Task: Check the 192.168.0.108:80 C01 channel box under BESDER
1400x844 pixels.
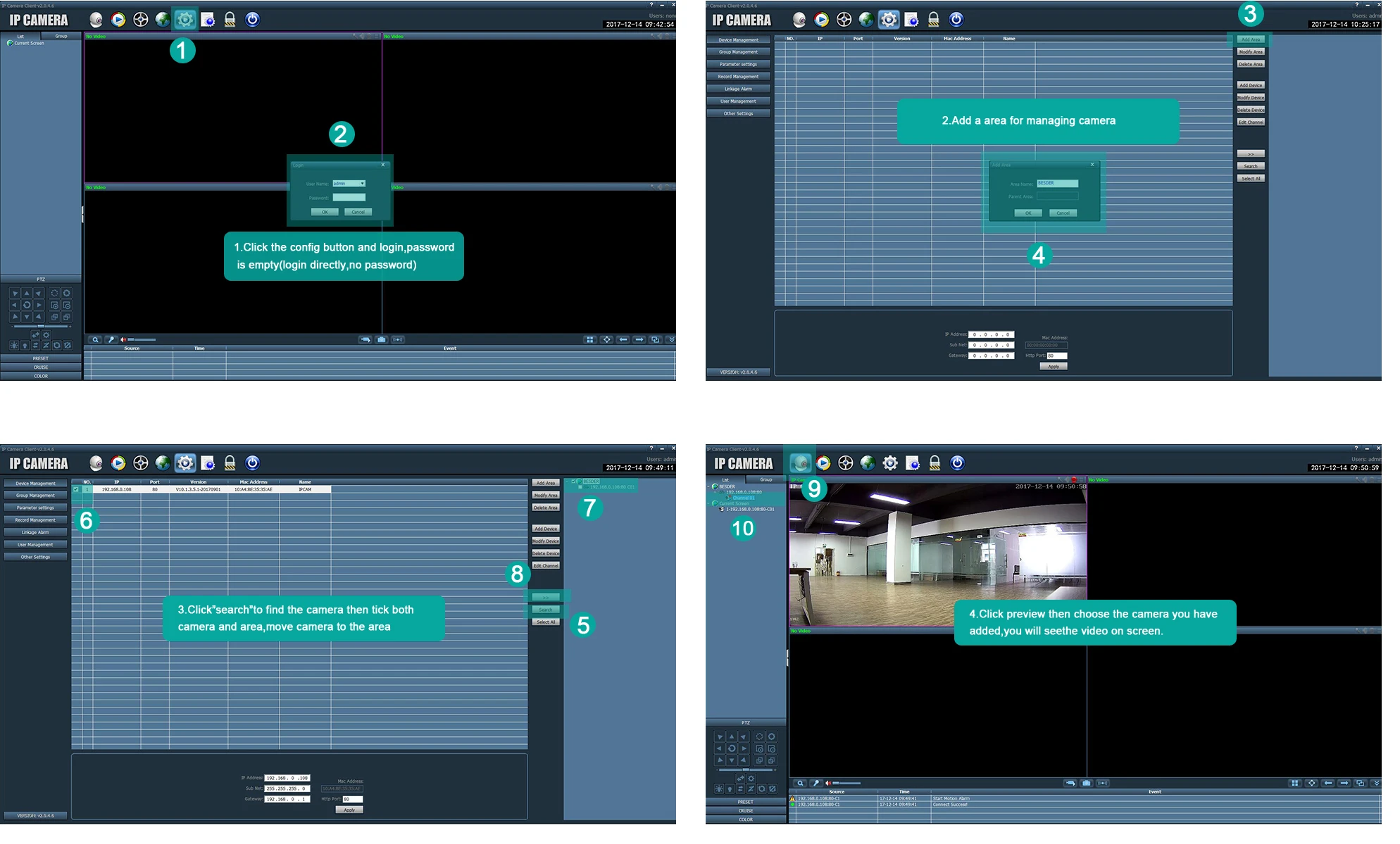Action: [x=581, y=487]
